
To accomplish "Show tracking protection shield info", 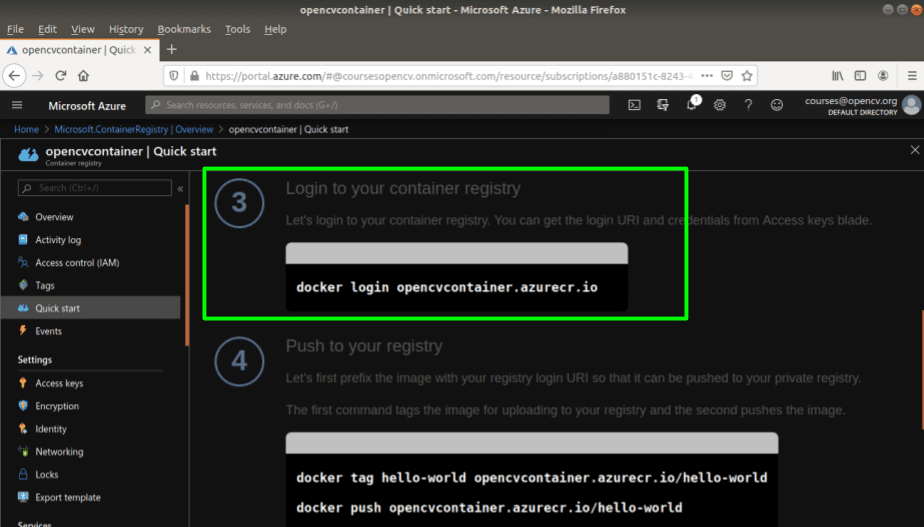I will click(174, 75).
